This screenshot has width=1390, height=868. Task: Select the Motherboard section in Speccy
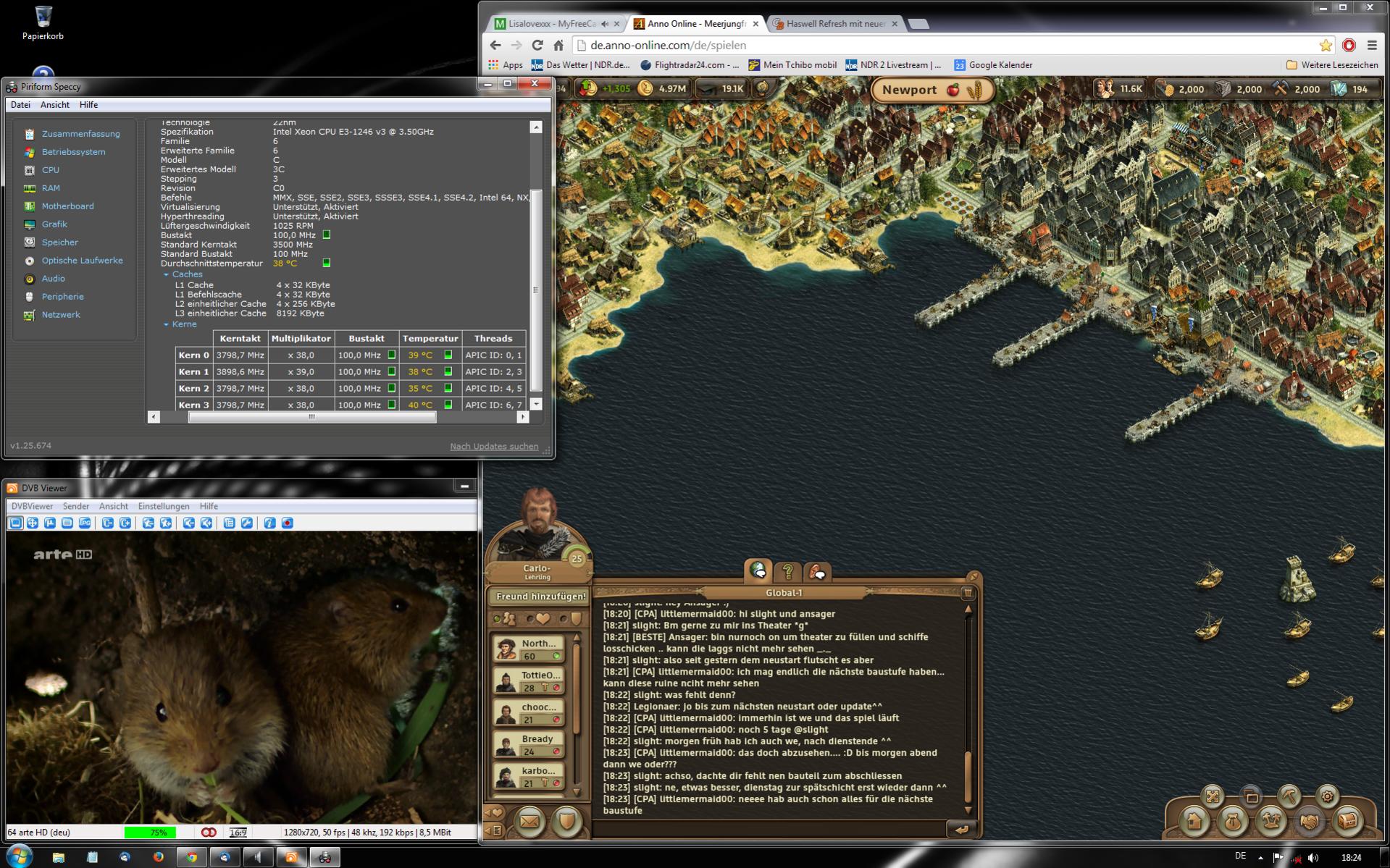pos(67,206)
